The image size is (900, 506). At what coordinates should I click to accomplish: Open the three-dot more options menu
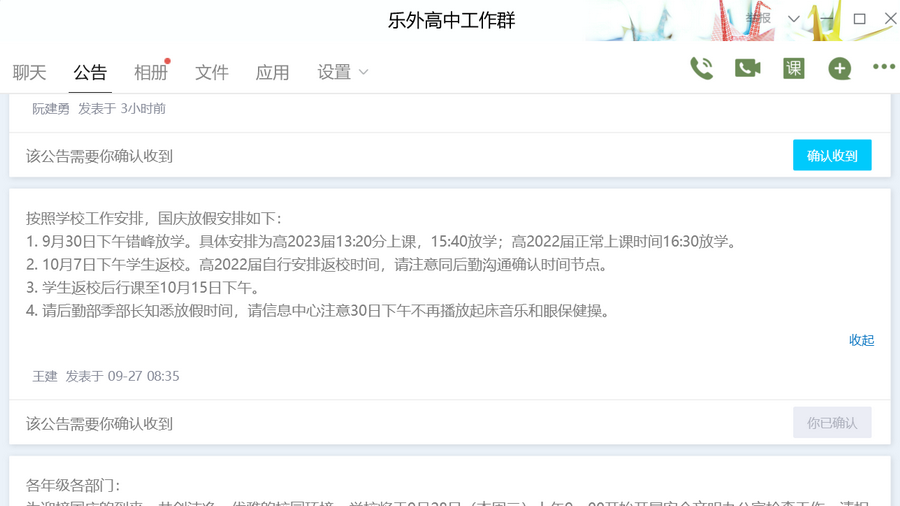[x=883, y=67]
